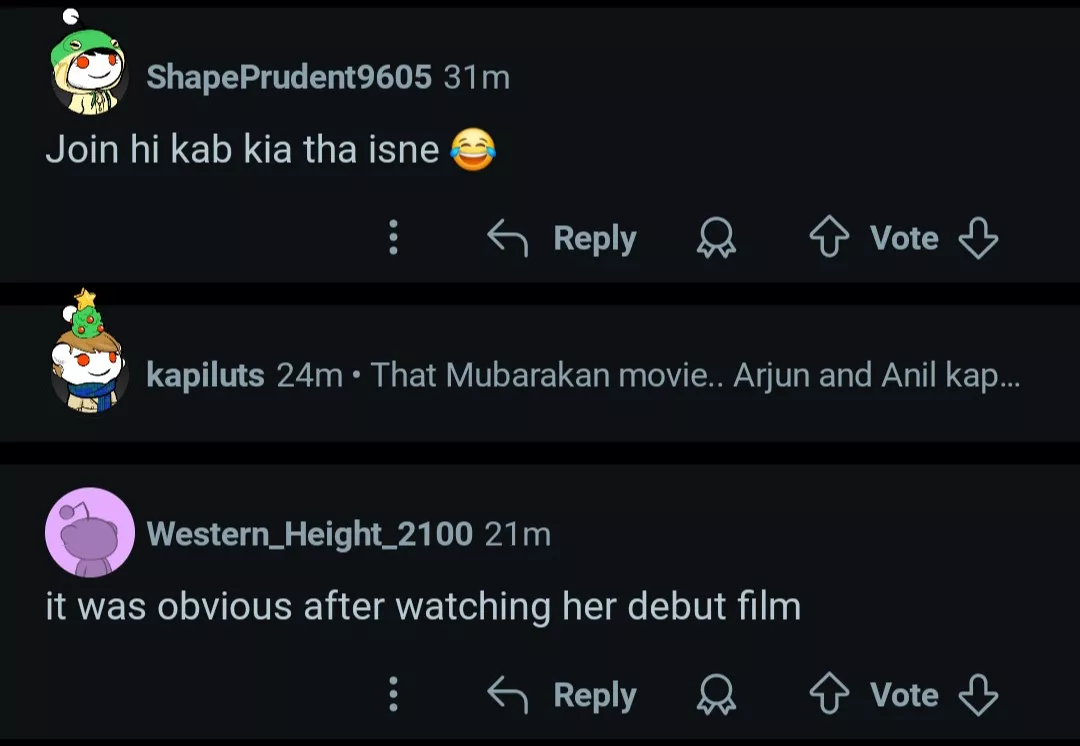Screen dimensions: 1080x746
Task: Click the Vote label on Western_Height_2100's comment
Action: coord(904,694)
